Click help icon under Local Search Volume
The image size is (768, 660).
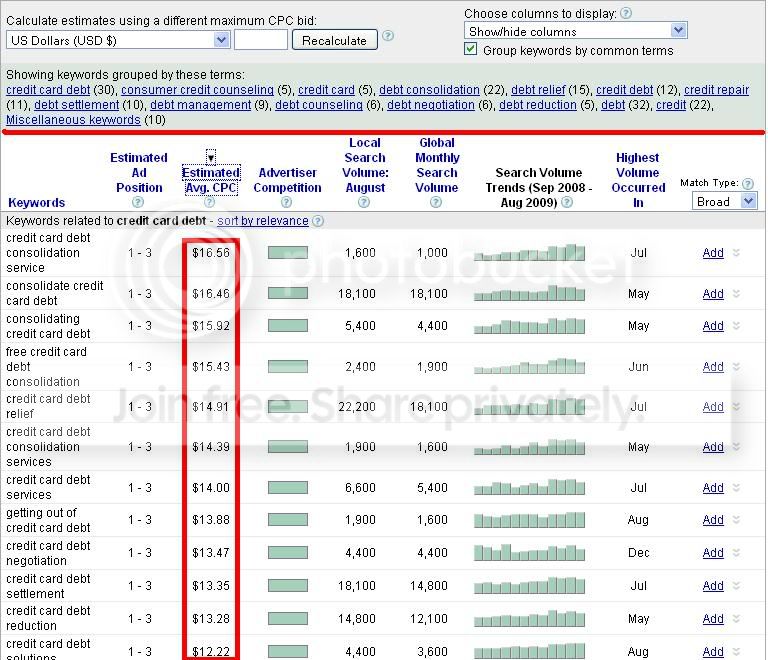coord(364,202)
